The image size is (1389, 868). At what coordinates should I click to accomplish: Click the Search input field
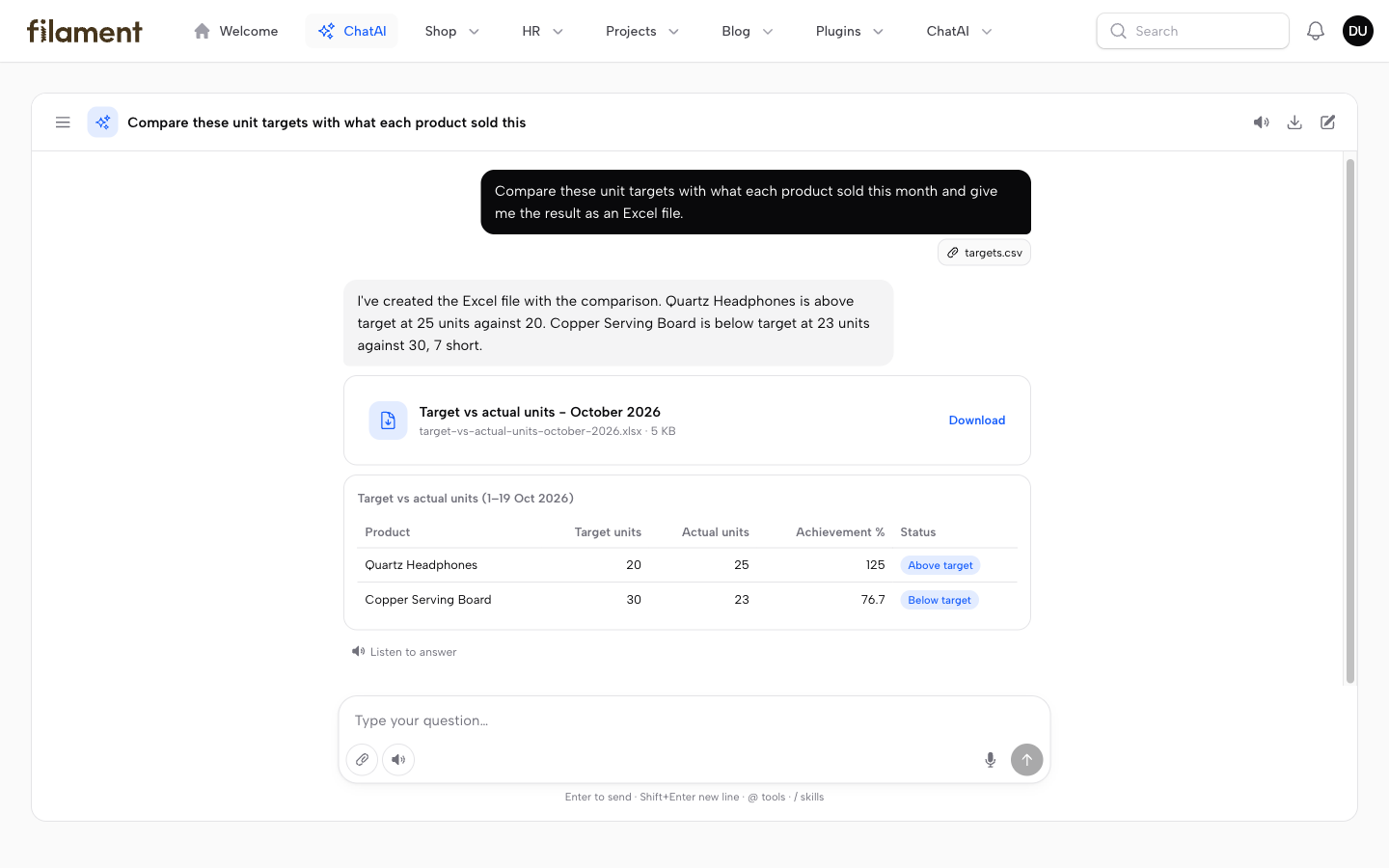1192,31
